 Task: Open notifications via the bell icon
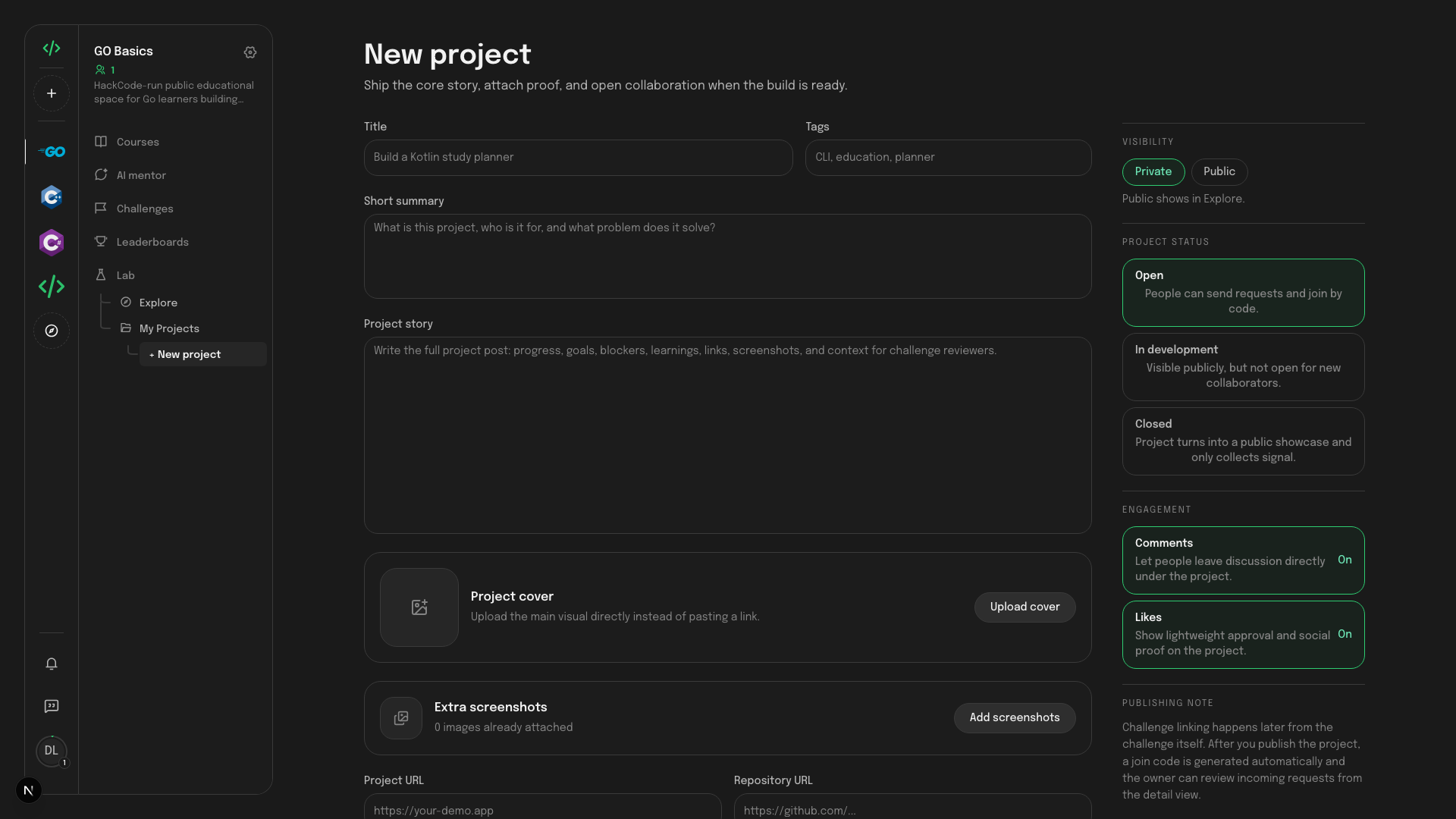coord(52,664)
